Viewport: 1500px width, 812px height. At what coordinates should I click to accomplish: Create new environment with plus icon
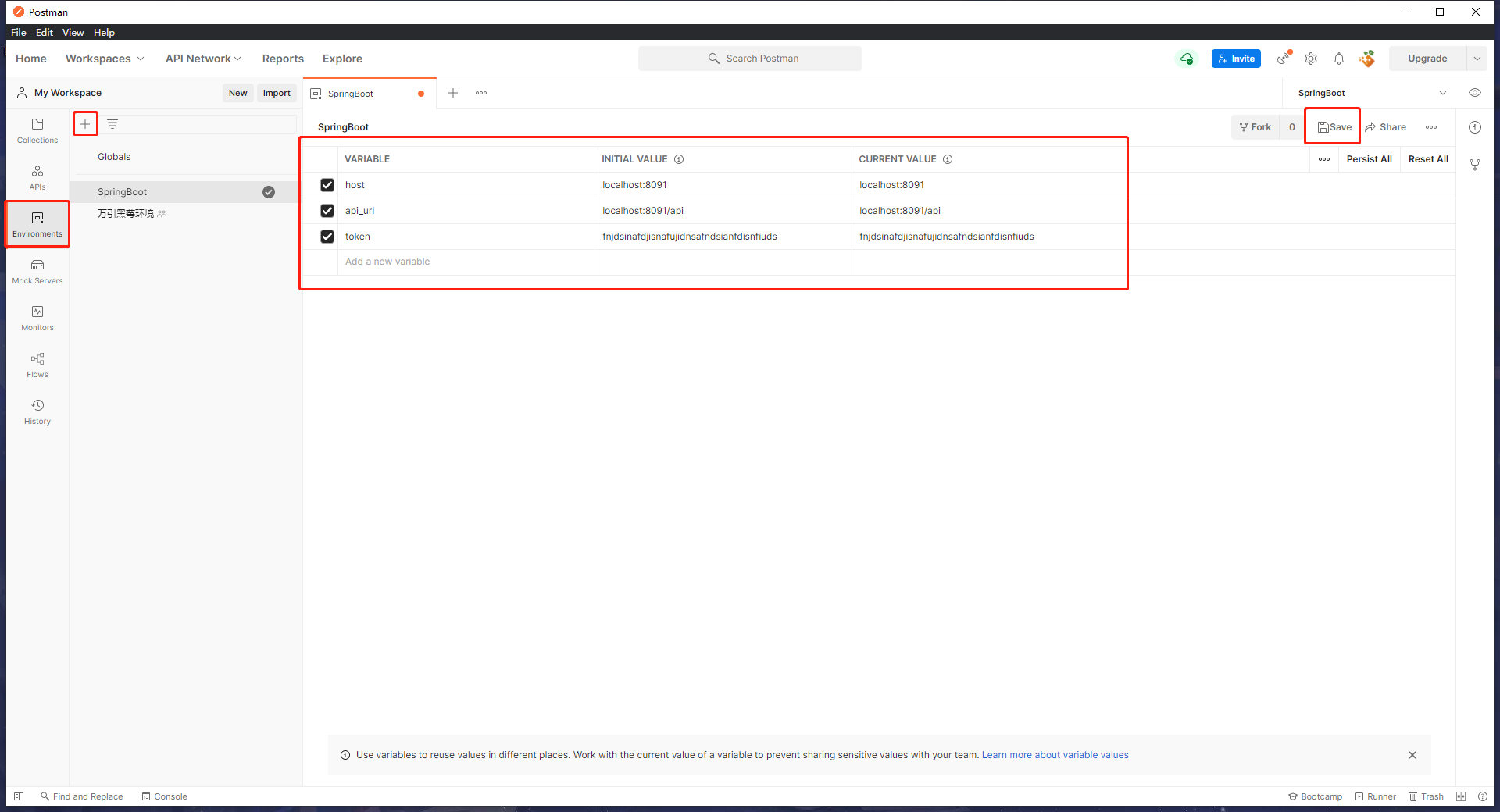tap(85, 124)
